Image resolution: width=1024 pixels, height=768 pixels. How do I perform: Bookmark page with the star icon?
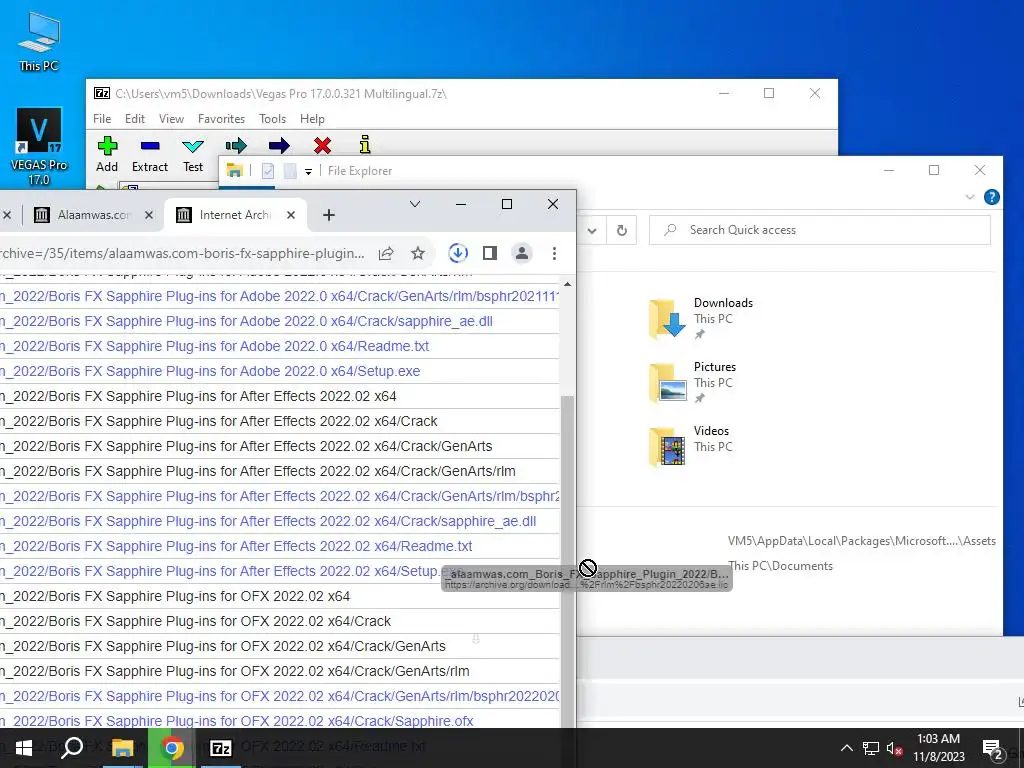pos(418,253)
